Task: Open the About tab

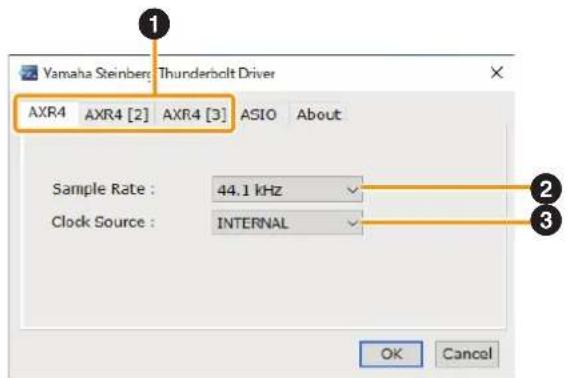Action: coord(319,115)
